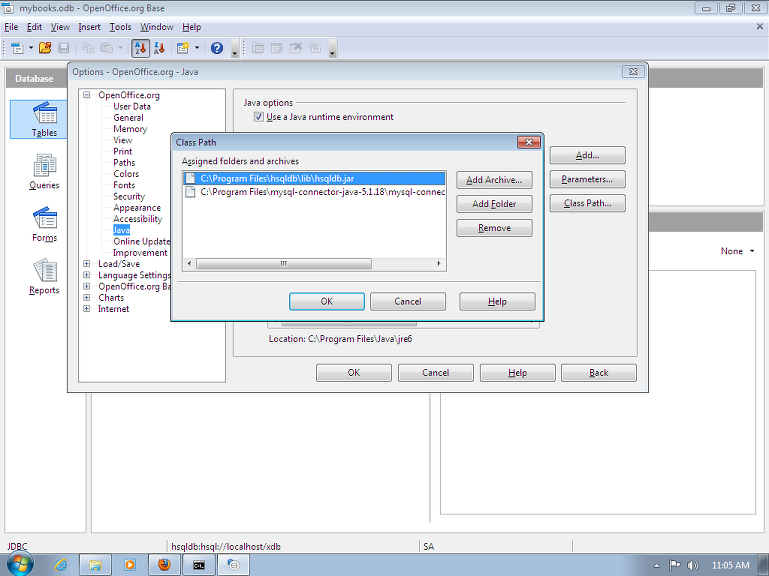Open the Forms section in Database pane
This screenshot has height=576, width=769.
[x=44, y=224]
